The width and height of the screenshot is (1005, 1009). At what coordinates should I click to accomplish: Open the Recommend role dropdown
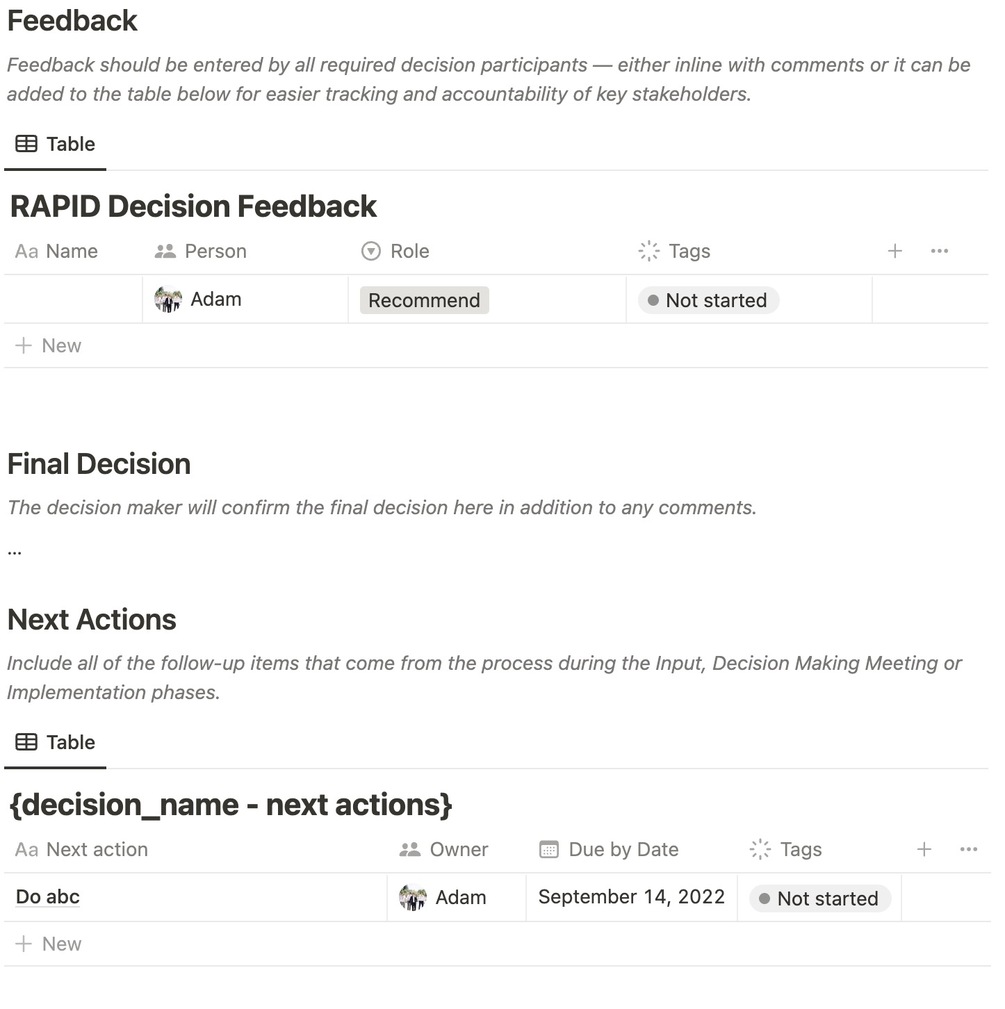coord(424,300)
